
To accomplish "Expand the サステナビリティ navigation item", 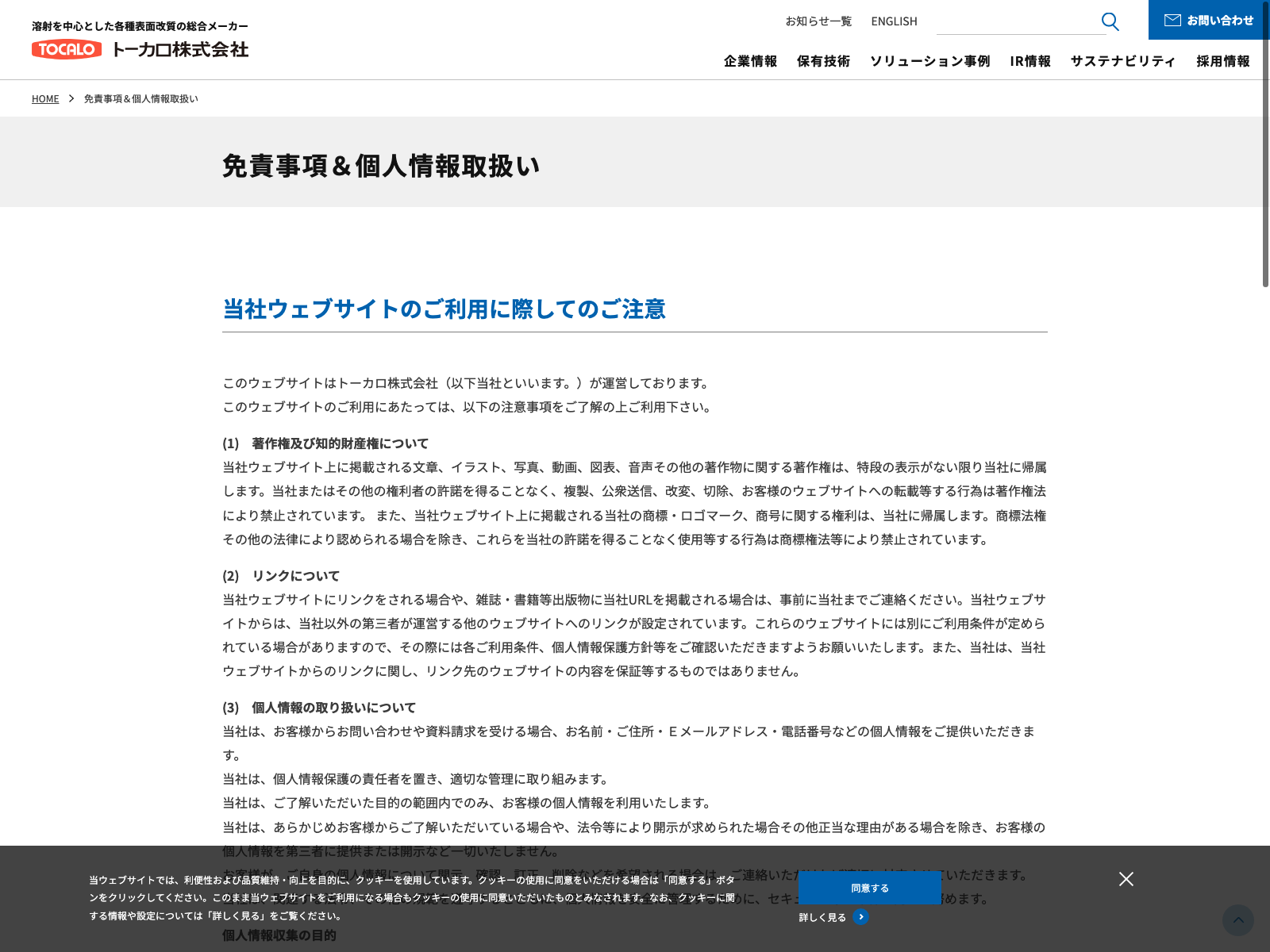I will (x=1122, y=61).
